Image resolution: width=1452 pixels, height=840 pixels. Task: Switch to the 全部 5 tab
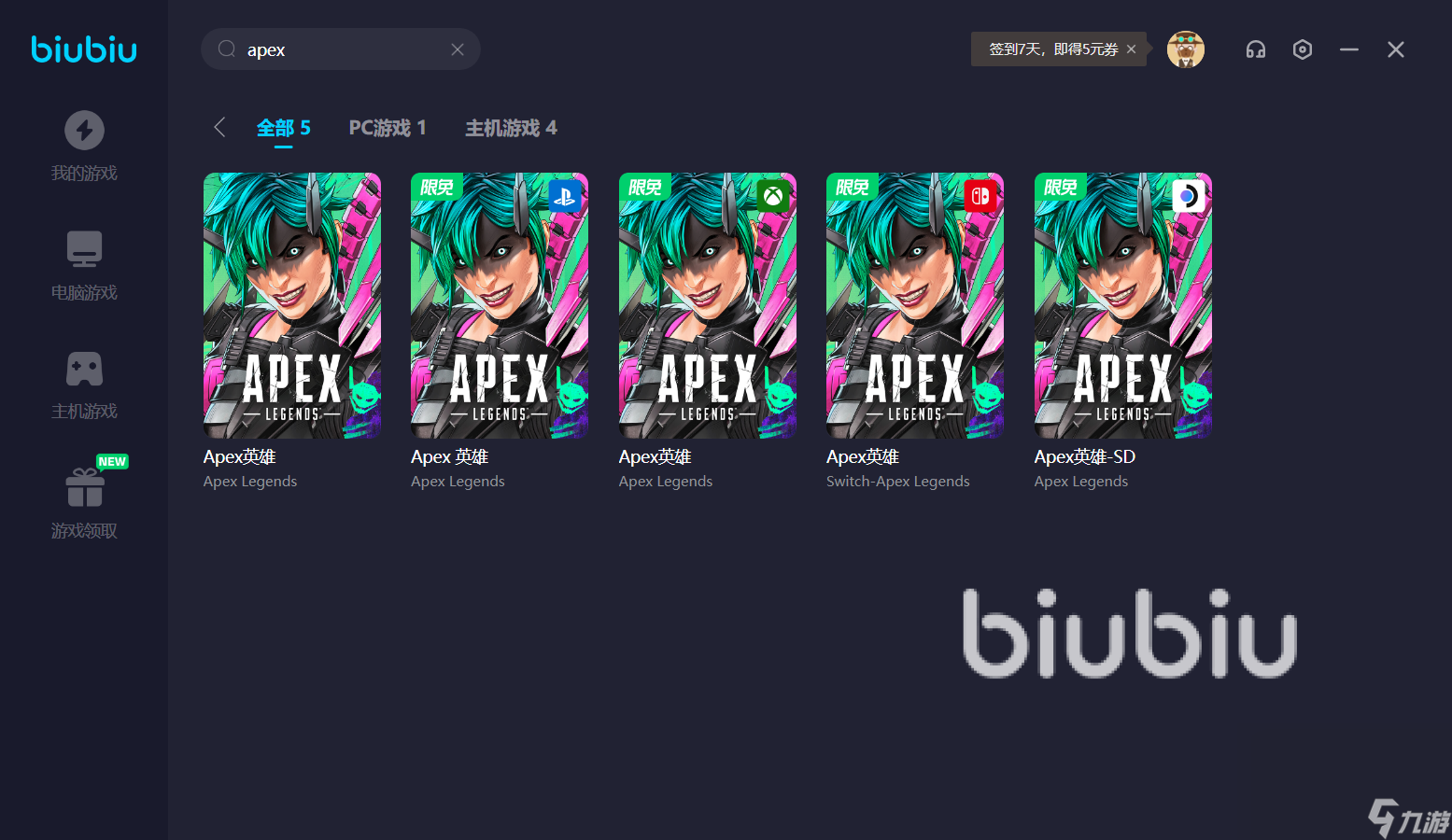pos(284,128)
